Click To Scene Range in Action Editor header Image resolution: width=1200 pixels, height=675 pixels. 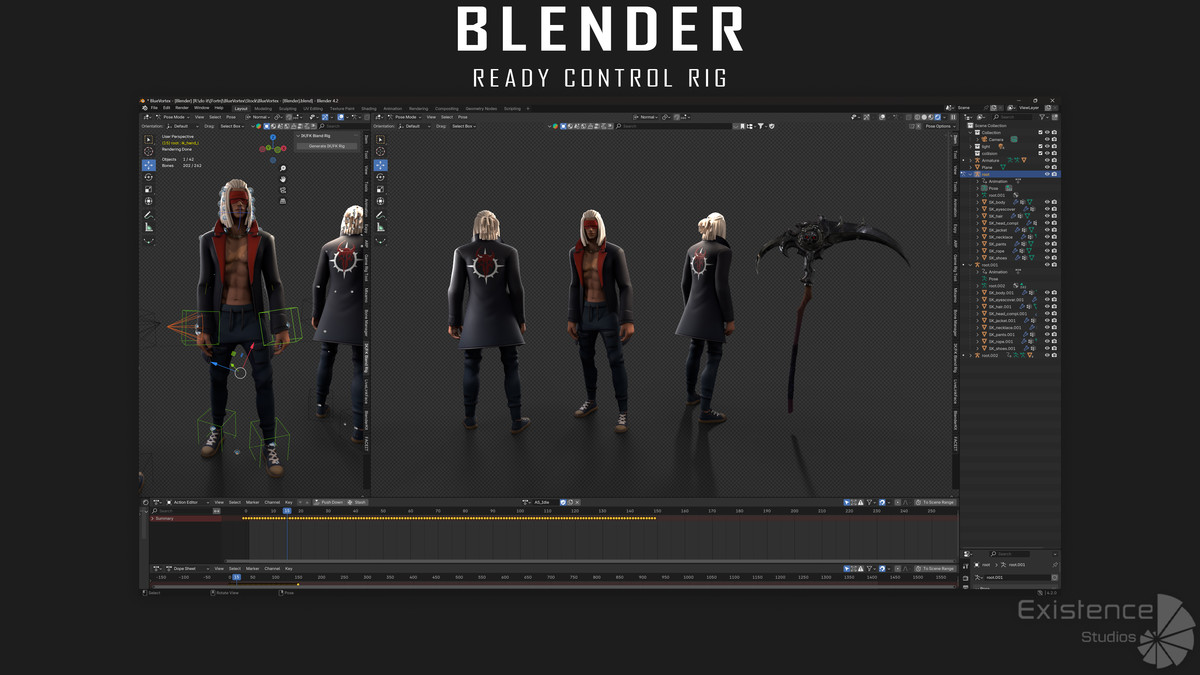click(935, 502)
